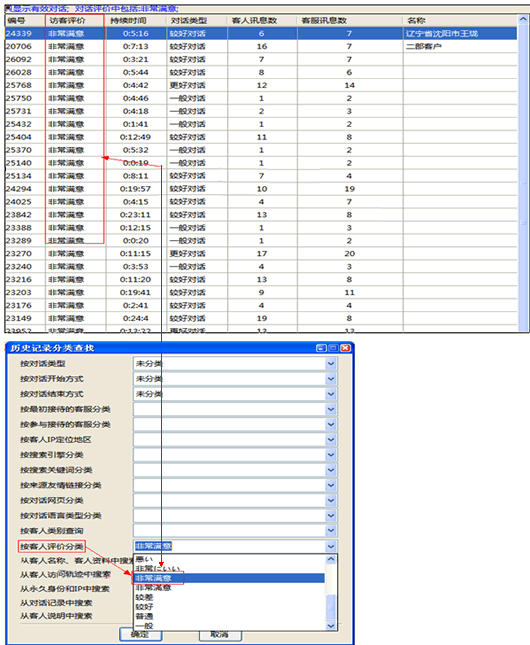The image size is (530, 645).
Task: Select conversation row 24025
Action: tap(261, 202)
